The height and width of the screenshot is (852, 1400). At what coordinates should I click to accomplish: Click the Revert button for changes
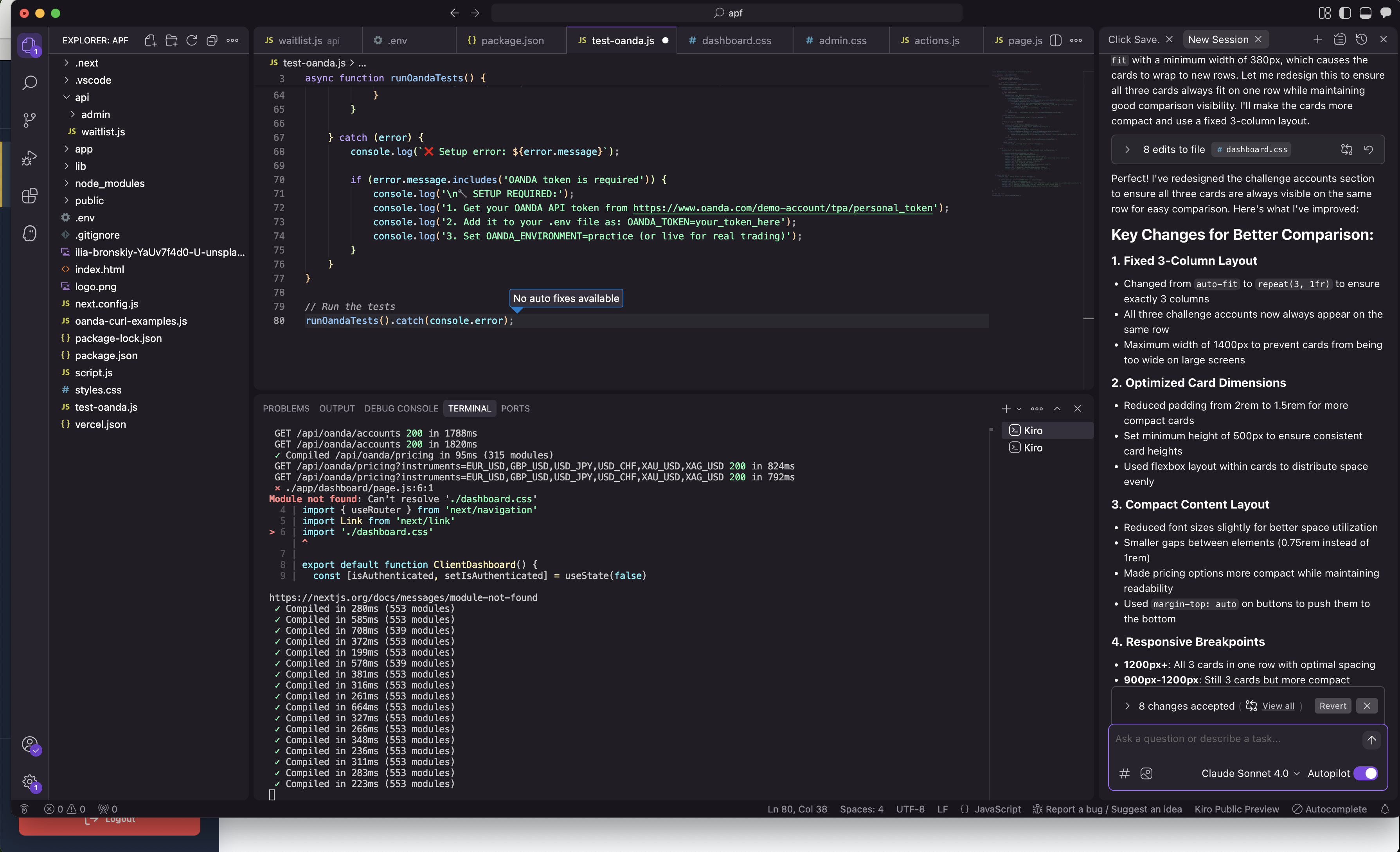[1332, 705]
